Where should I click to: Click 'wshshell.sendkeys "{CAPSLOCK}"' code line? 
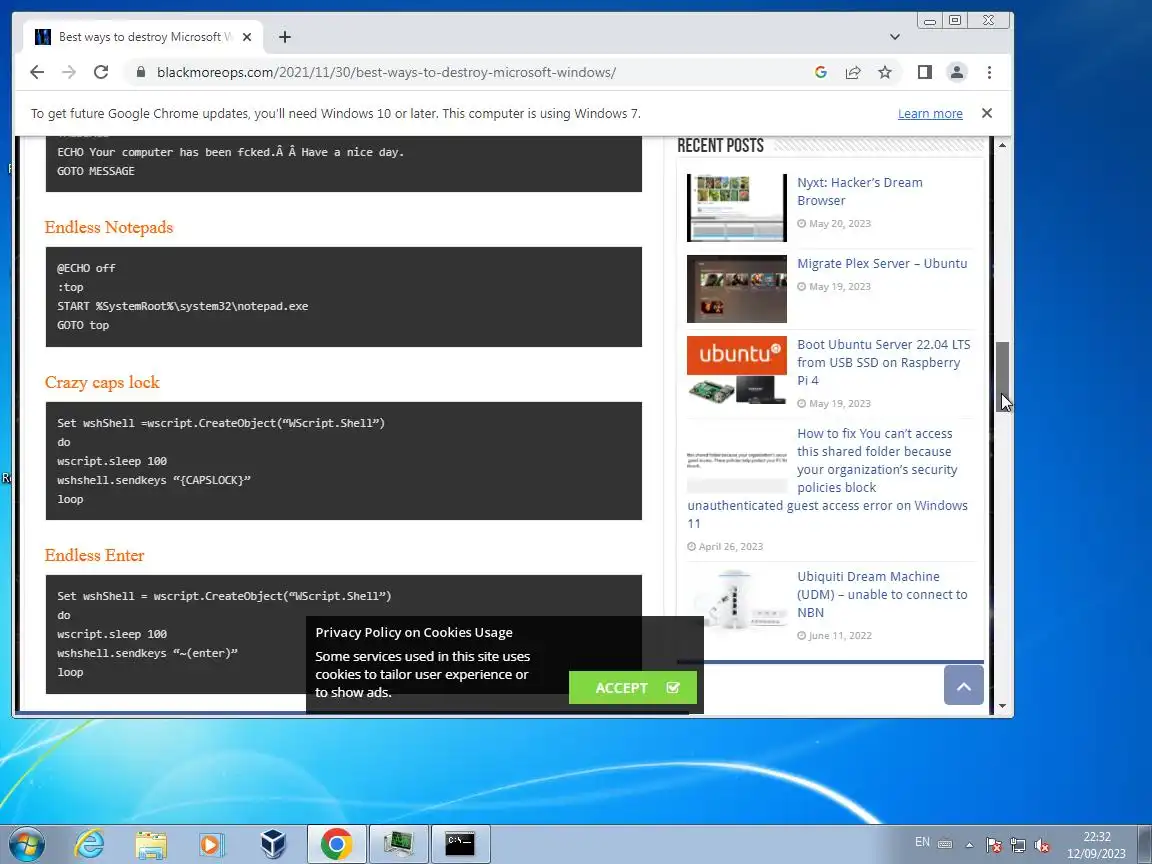154,480
